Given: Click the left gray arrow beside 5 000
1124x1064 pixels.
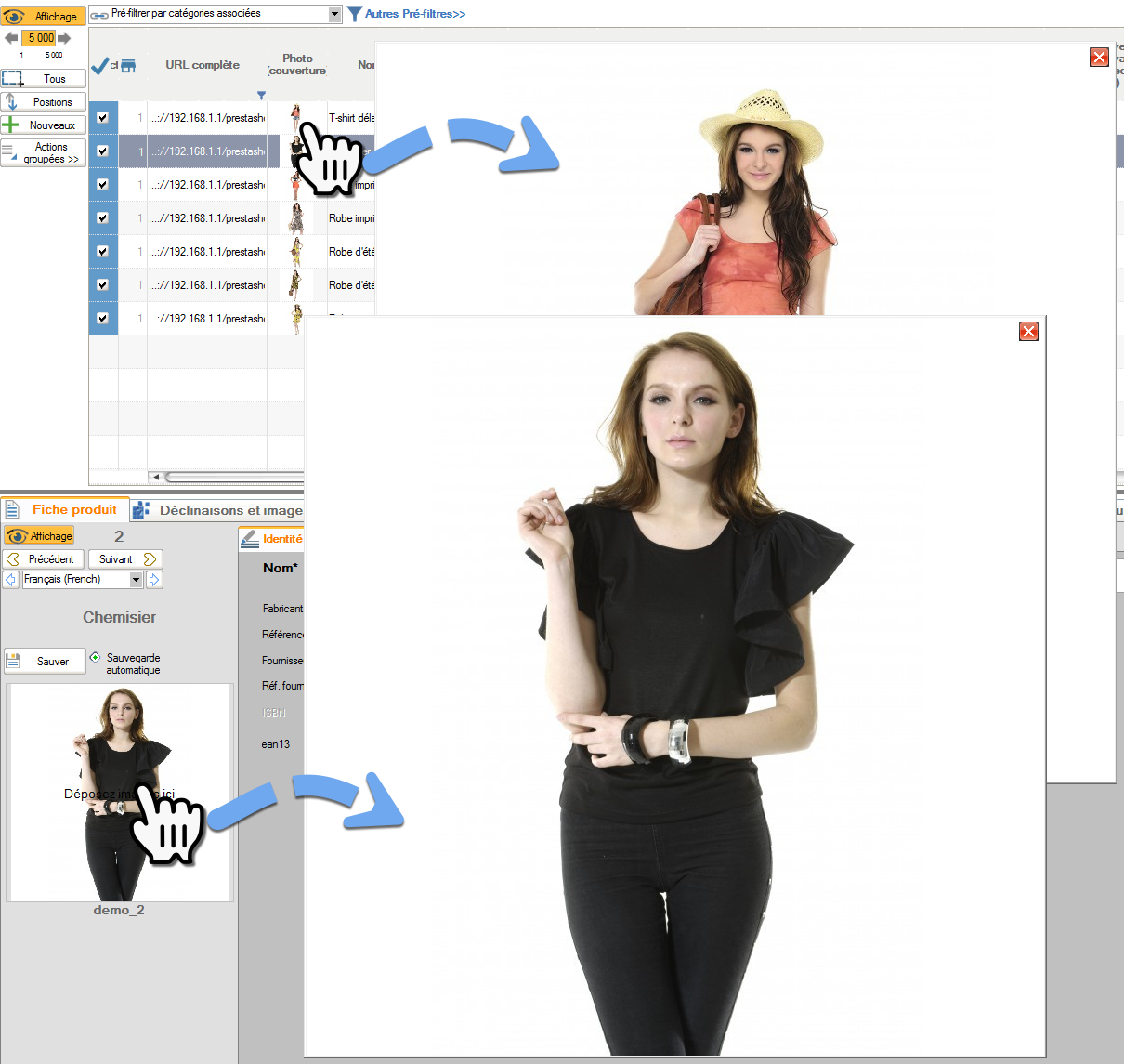Looking at the screenshot, I should 11,38.
